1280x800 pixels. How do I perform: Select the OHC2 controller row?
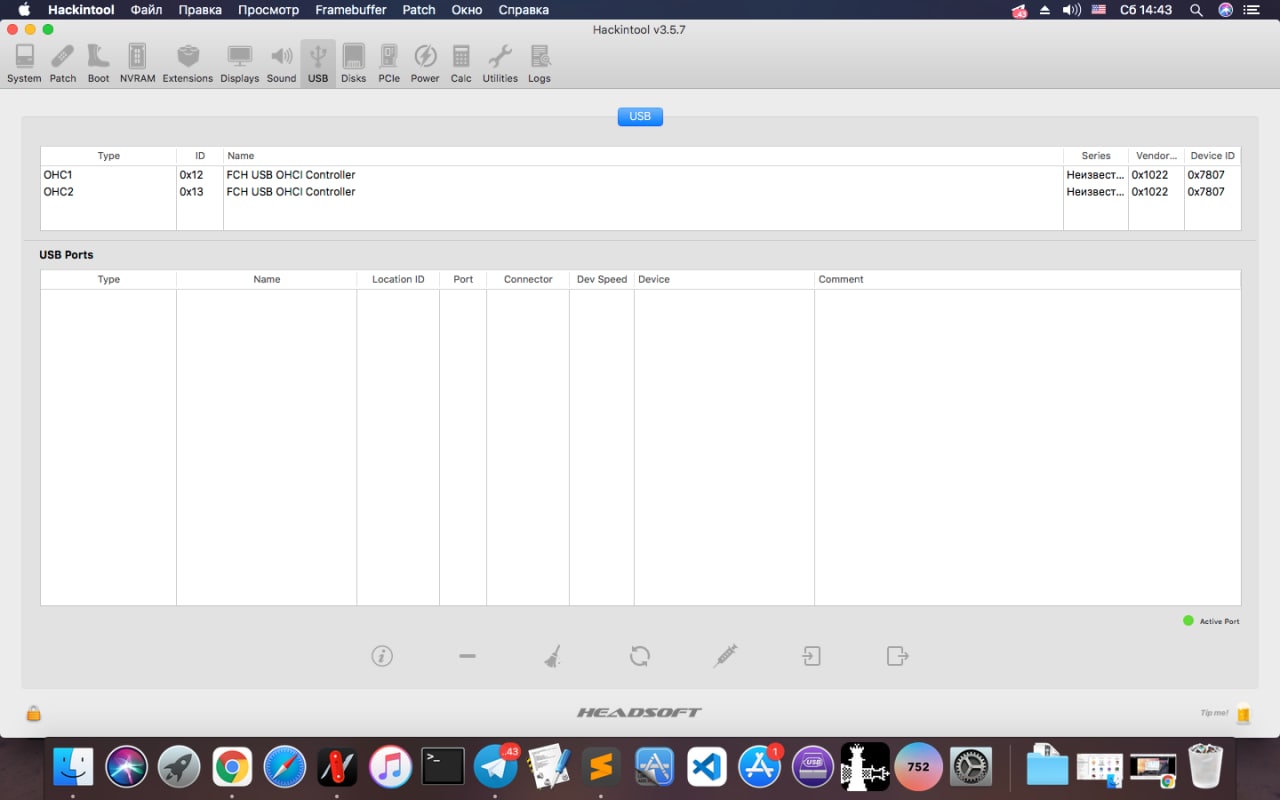(x=640, y=192)
